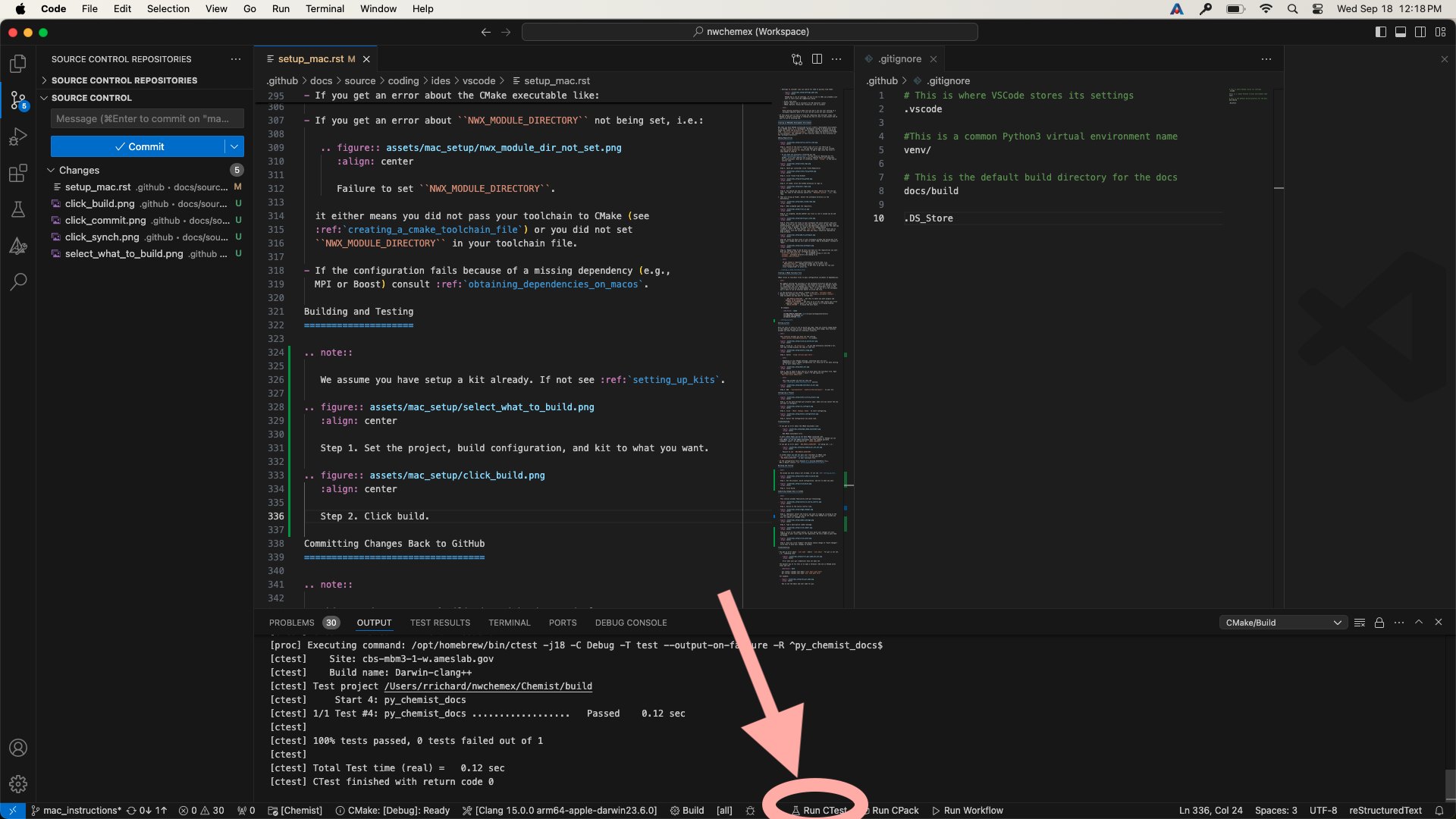This screenshot has width=1456, height=819.
Task: Click the commit message input field
Action: (147, 118)
